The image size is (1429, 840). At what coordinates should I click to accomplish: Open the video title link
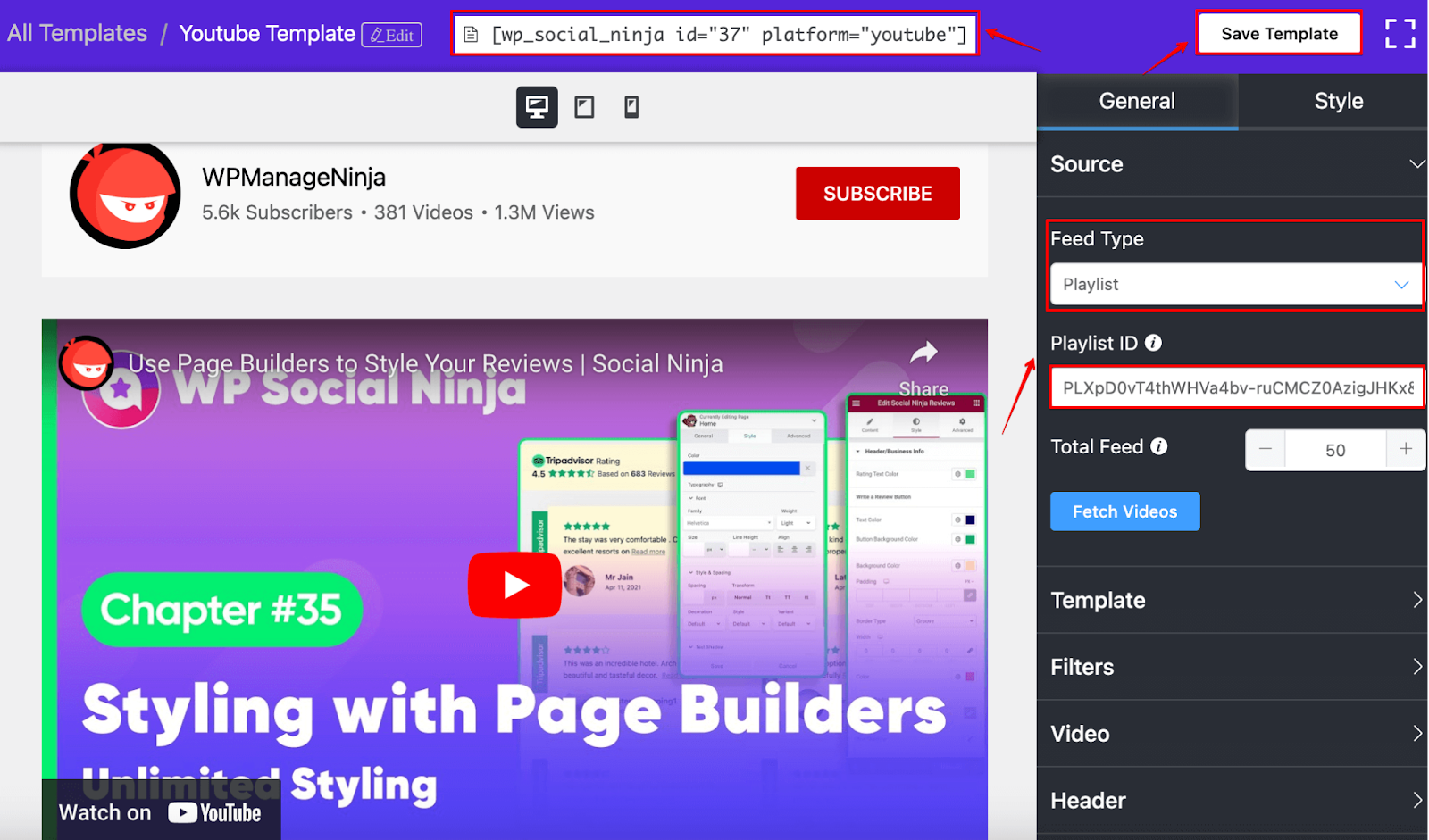click(x=425, y=364)
